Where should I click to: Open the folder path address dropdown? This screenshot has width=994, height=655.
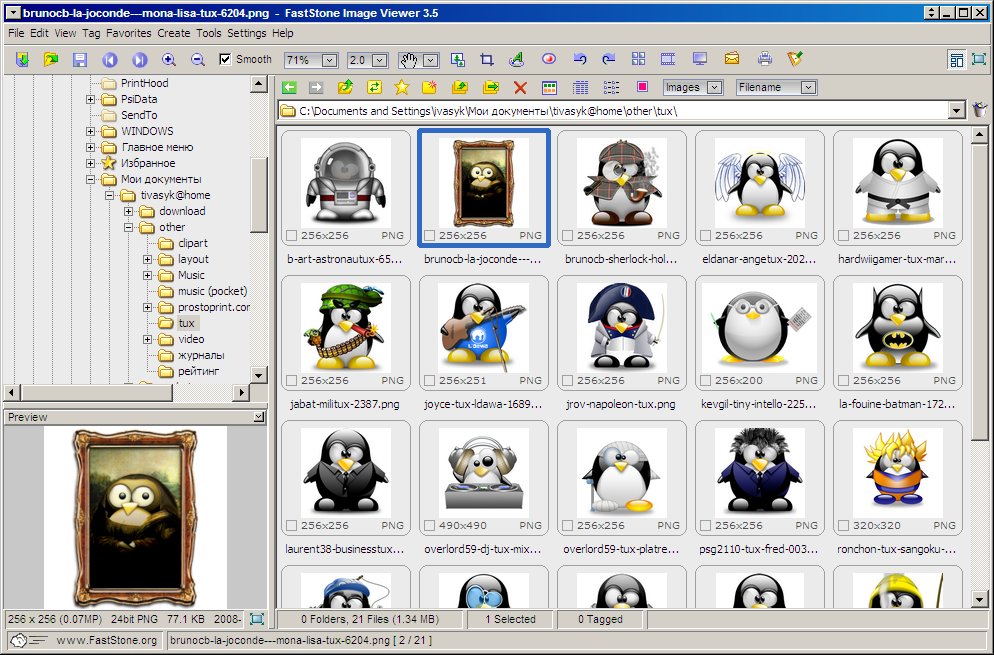point(957,111)
